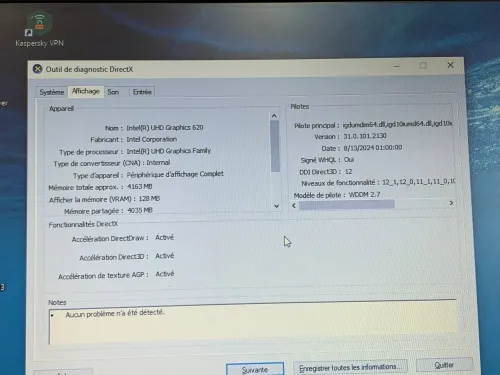Click the VRAM value 128 MB
Viewport: 500px width, 375px height.
tap(149, 199)
